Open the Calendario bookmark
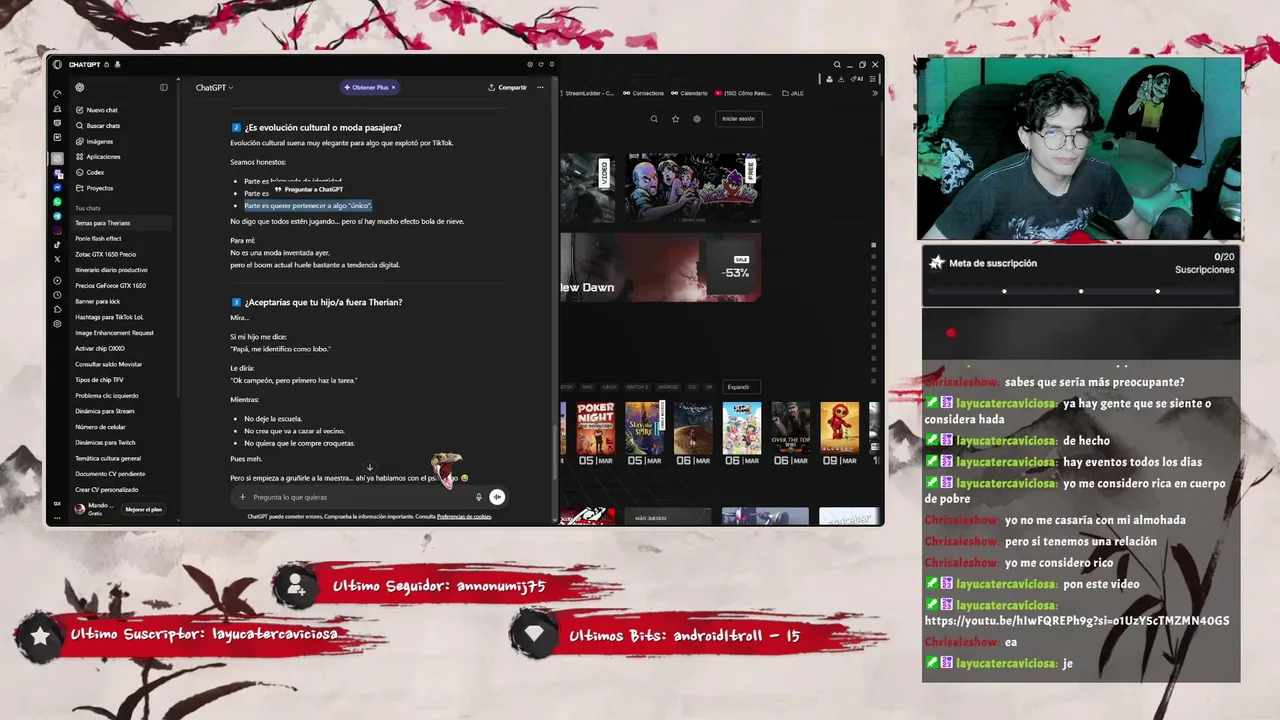The height and width of the screenshot is (720, 1280). tap(689, 93)
